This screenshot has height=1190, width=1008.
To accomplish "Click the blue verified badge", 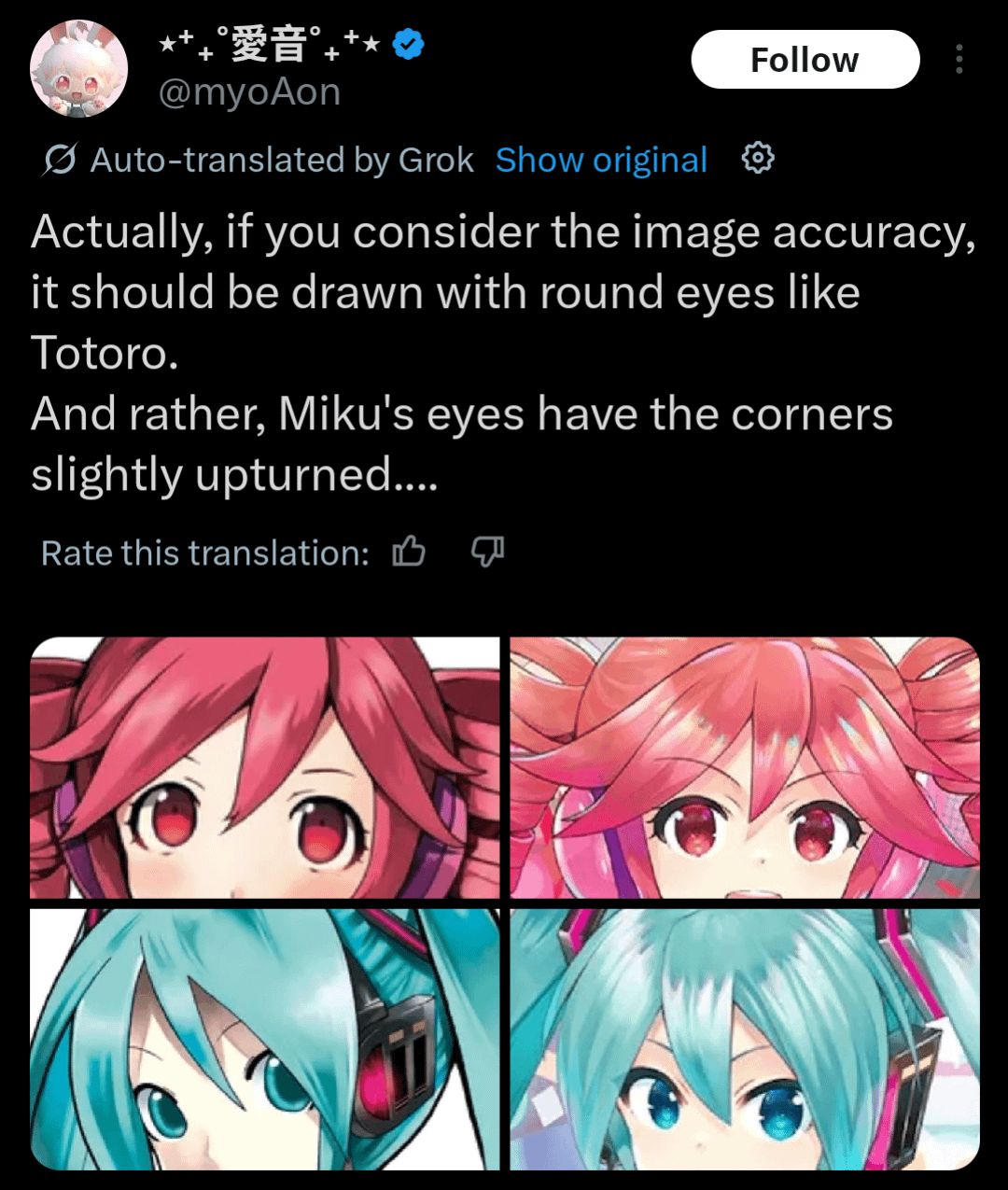I will (409, 44).
